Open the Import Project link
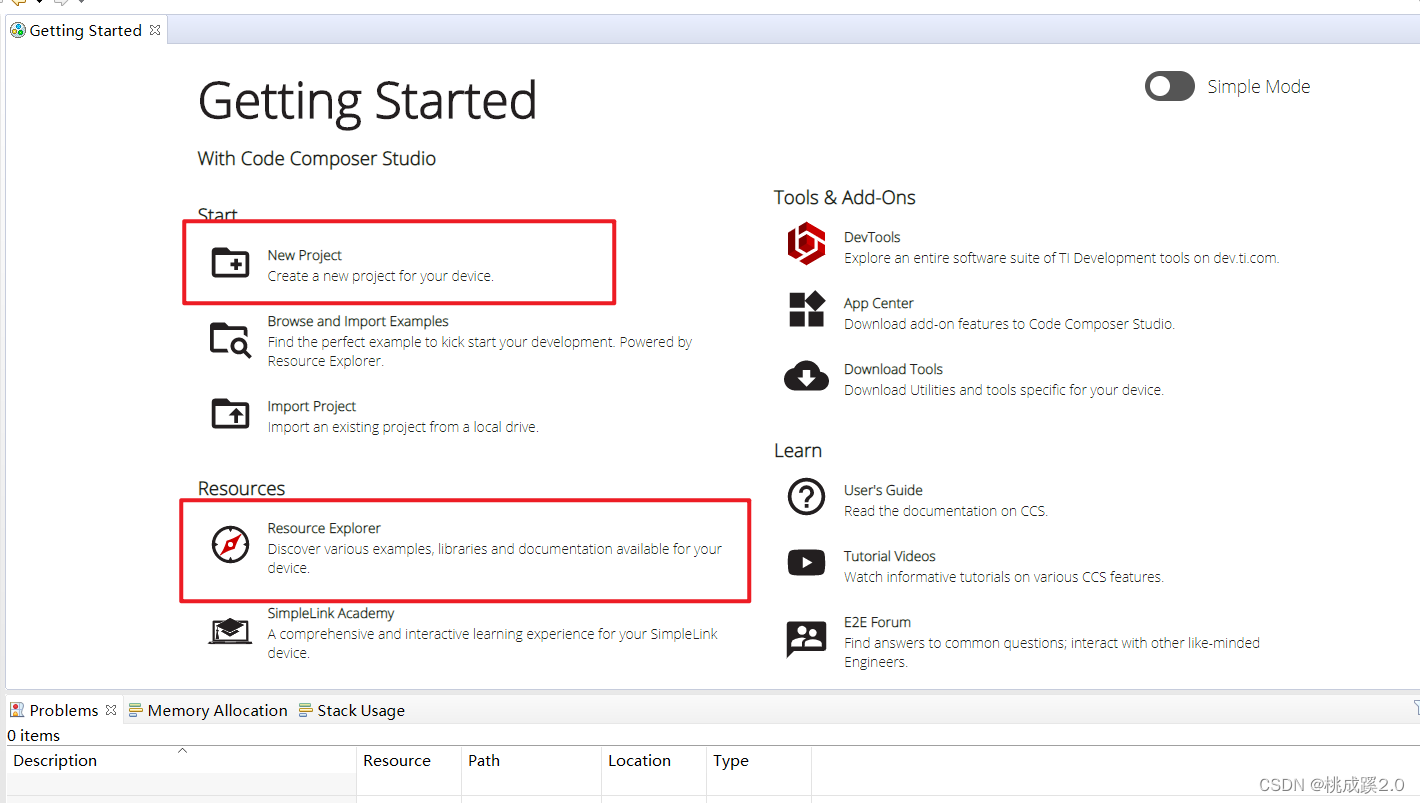Image resolution: width=1420 pixels, height=803 pixels. [x=312, y=406]
